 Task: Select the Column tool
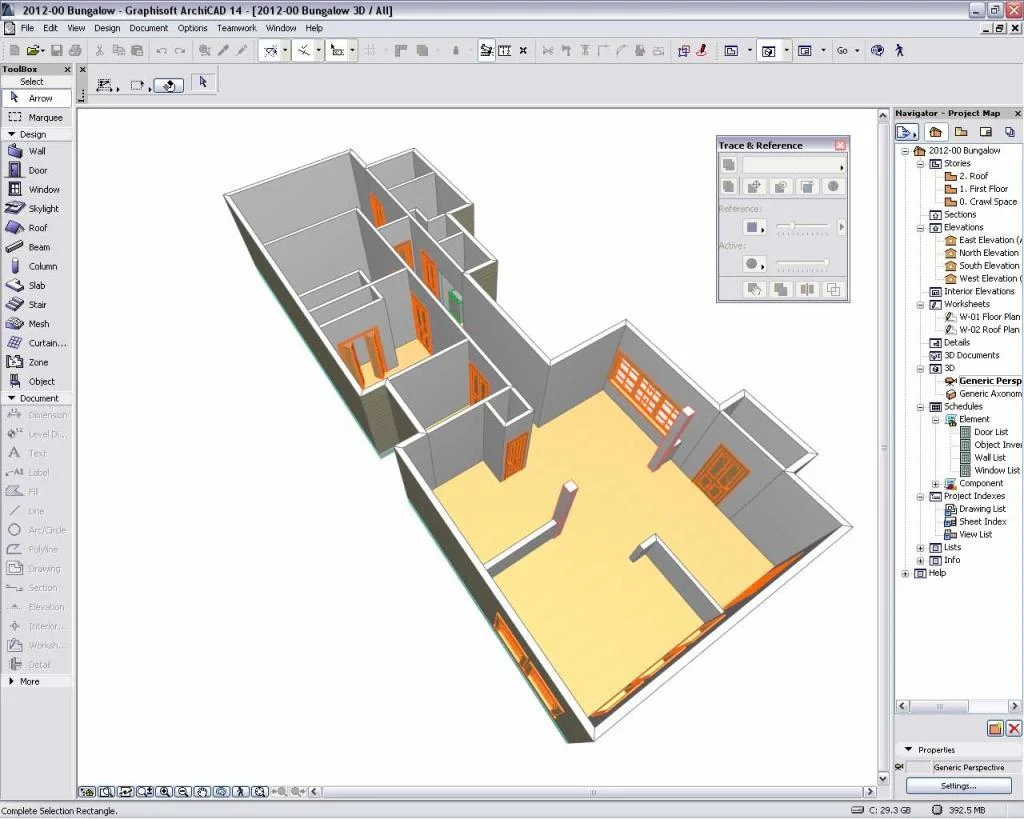(x=36, y=266)
